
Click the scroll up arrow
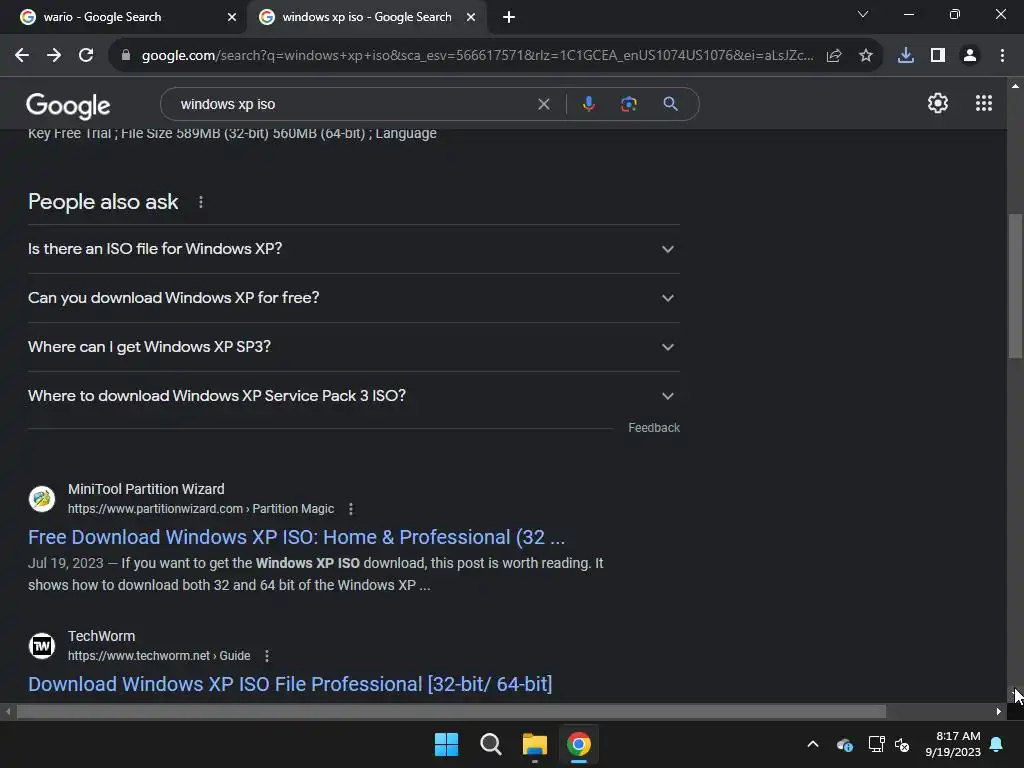[x=1015, y=86]
